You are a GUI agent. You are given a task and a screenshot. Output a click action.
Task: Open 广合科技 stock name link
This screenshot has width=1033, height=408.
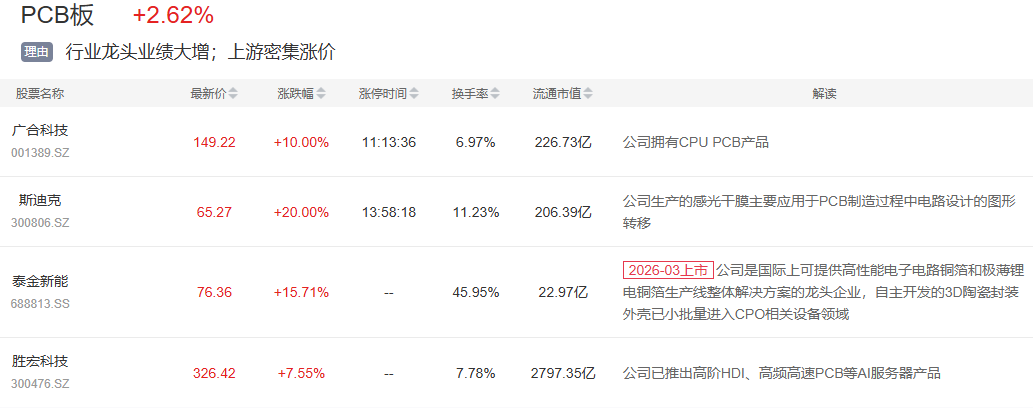click(x=40, y=130)
